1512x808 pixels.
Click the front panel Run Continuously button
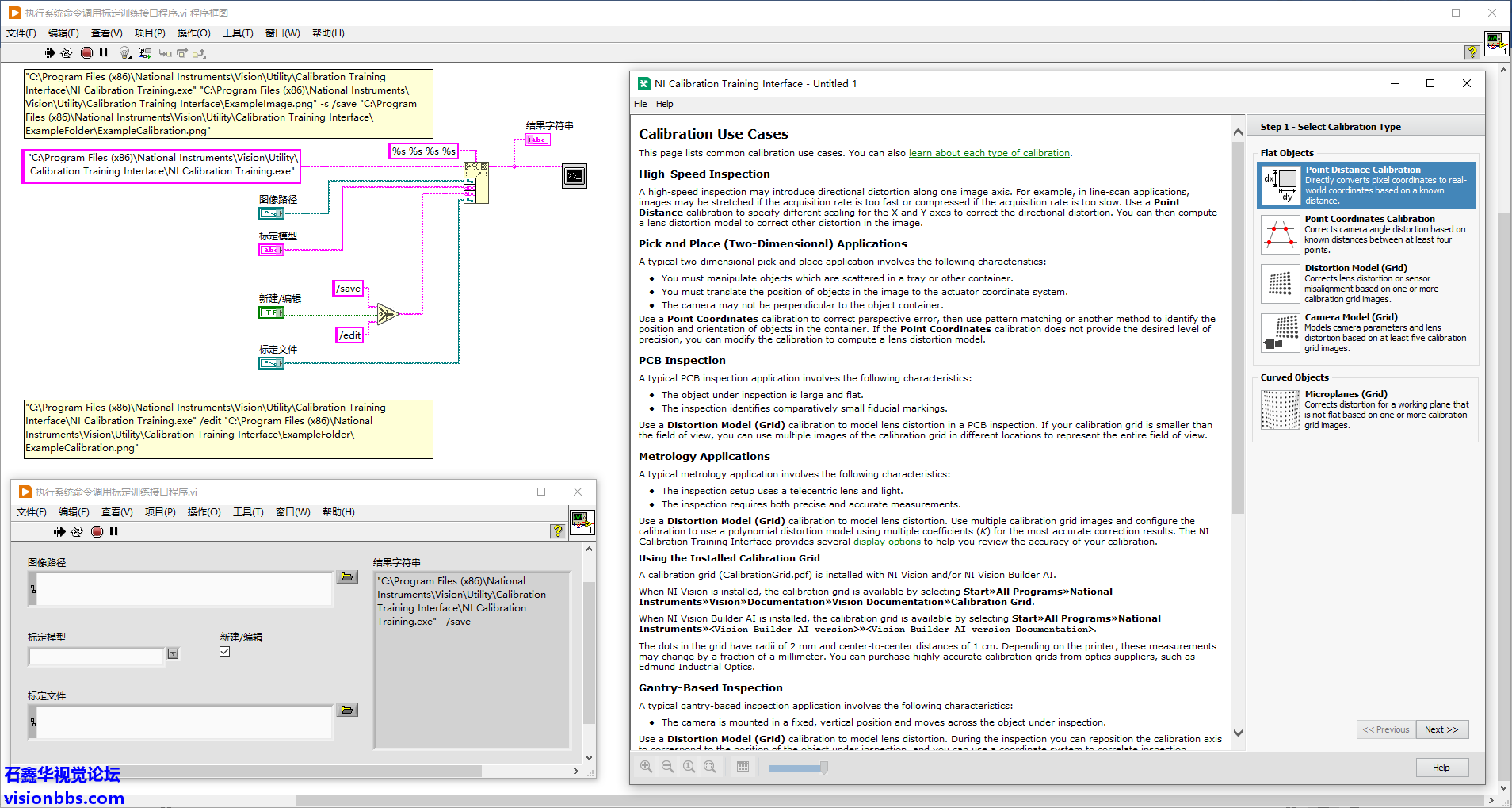point(77,531)
